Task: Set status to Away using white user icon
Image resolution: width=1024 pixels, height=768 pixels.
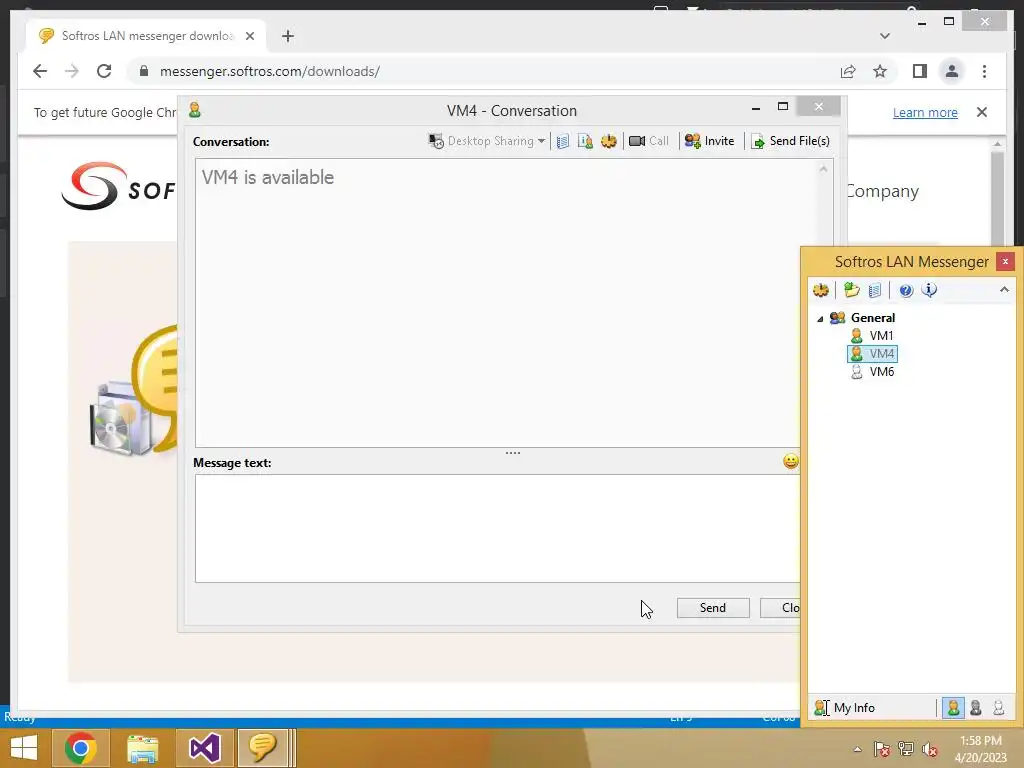Action: (x=998, y=708)
